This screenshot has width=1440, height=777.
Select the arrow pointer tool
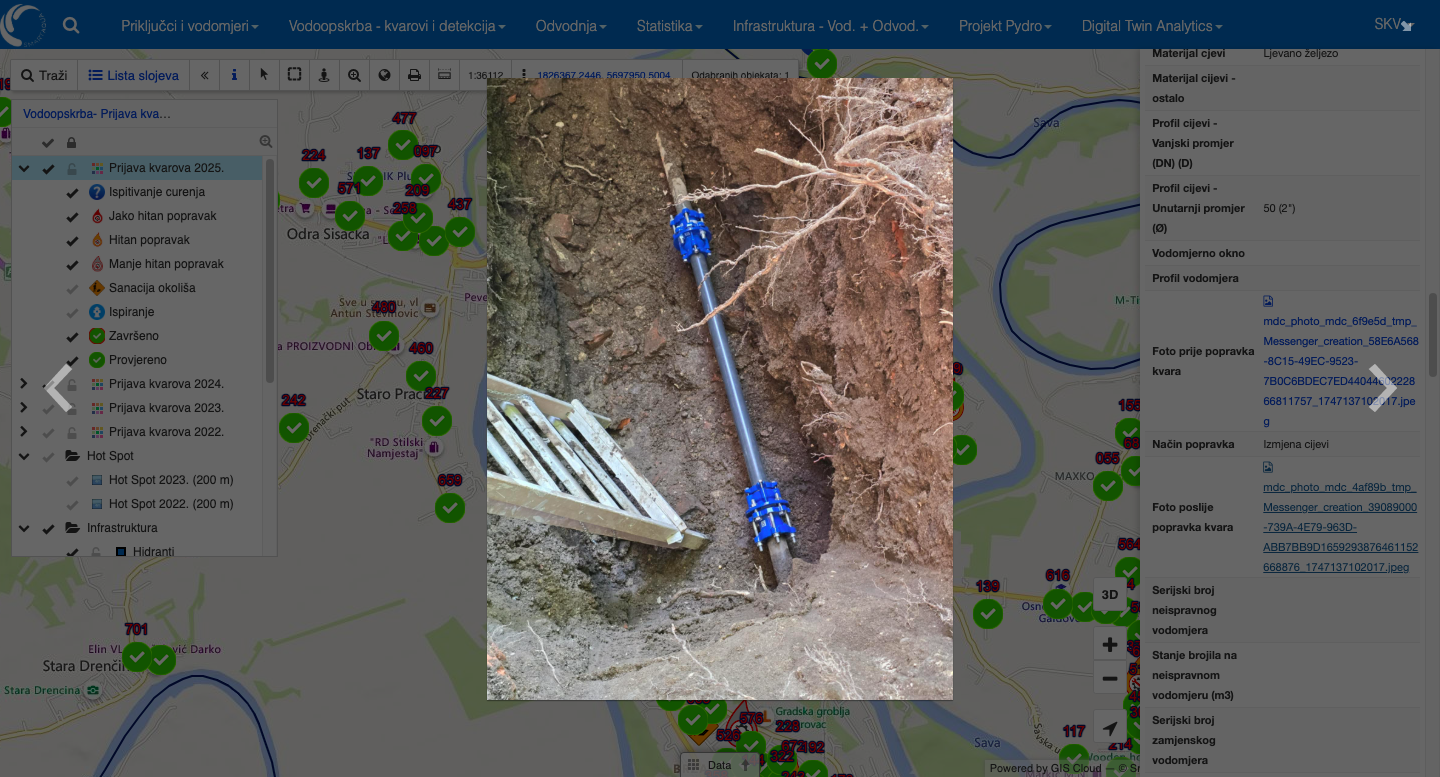[x=264, y=75]
